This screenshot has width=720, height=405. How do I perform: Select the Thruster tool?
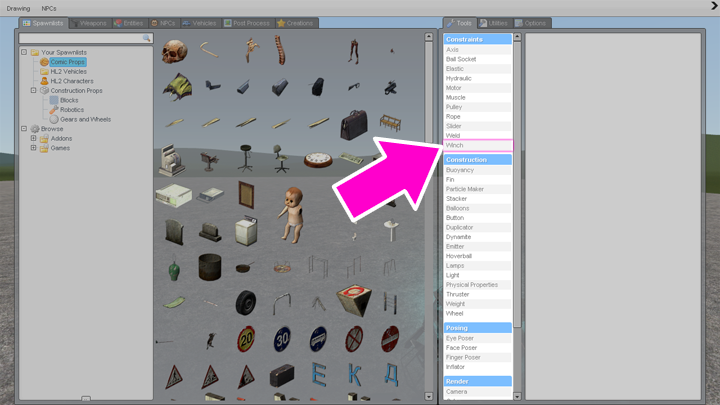[x=478, y=294]
